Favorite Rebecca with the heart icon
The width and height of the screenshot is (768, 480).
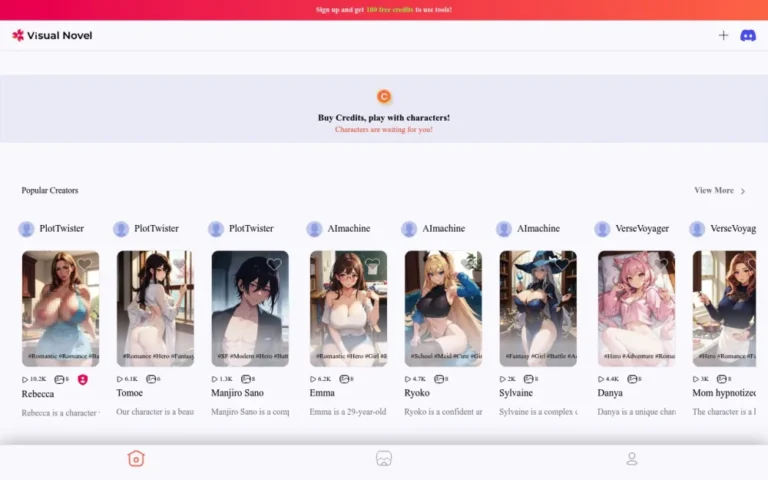[85, 264]
